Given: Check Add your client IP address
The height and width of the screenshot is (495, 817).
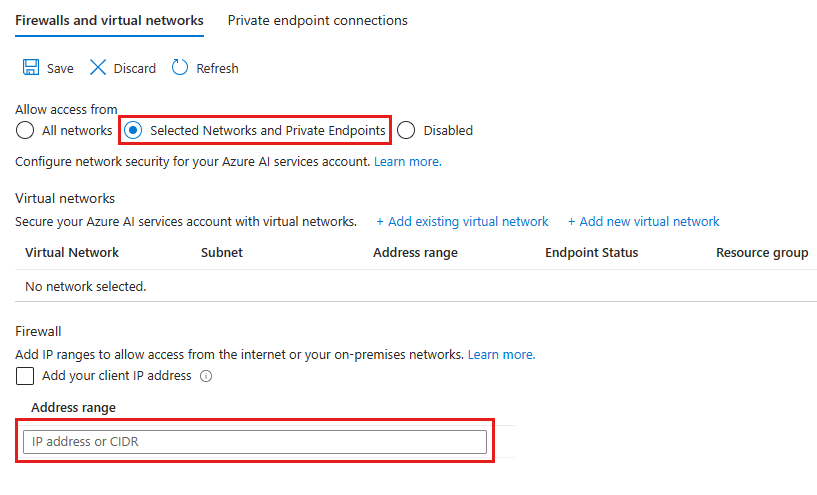Looking at the screenshot, I should (25, 376).
